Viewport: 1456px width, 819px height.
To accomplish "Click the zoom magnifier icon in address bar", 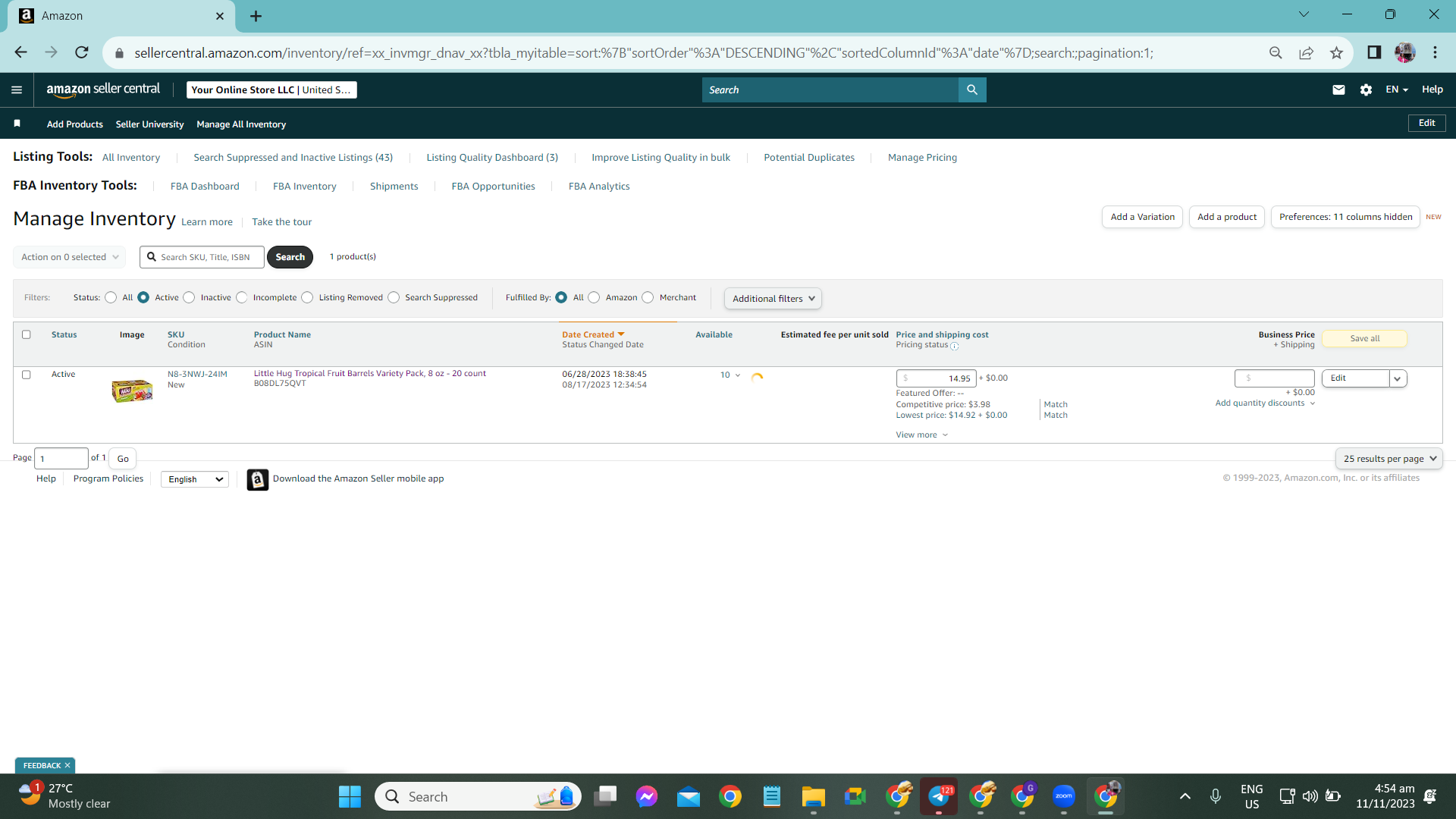I will pyautogui.click(x=1276, y=52).
